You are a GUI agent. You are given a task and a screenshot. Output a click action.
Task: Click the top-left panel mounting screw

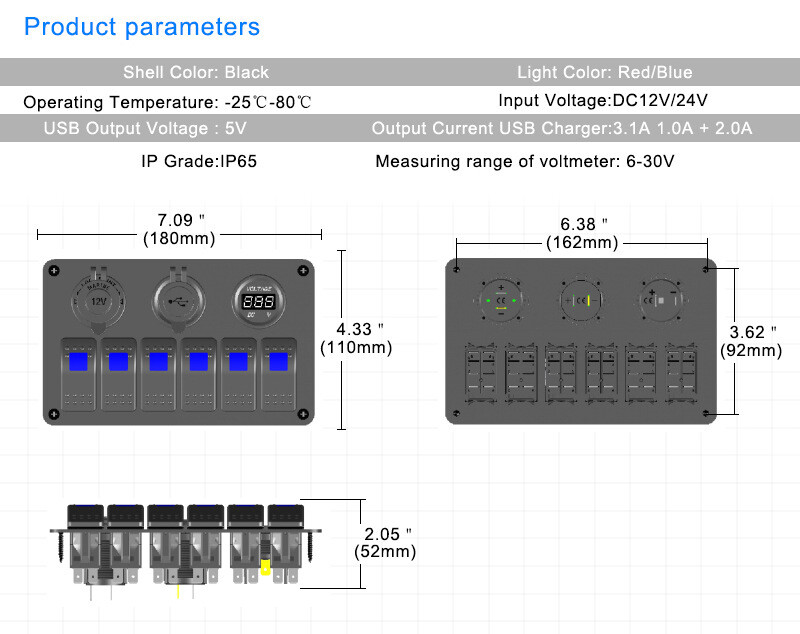(x=54, y=270)
